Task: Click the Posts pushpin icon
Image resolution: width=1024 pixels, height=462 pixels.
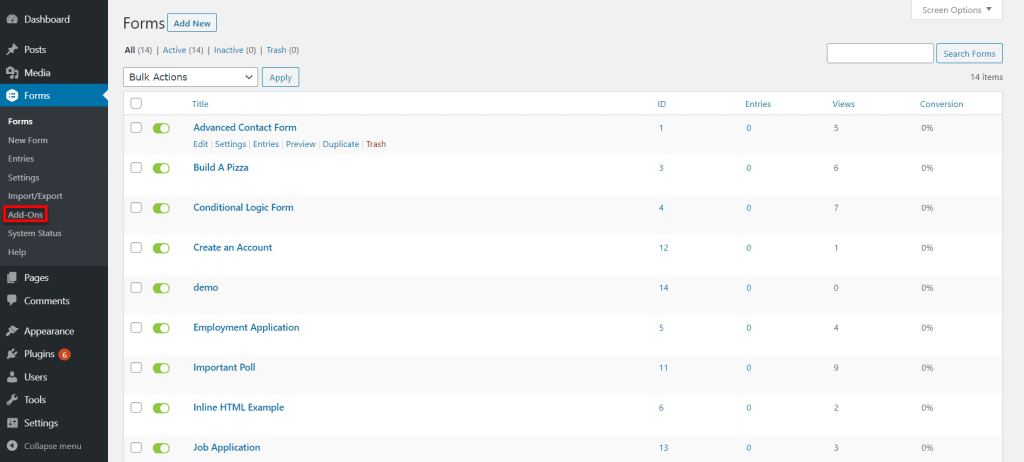Action: [12, 49]
